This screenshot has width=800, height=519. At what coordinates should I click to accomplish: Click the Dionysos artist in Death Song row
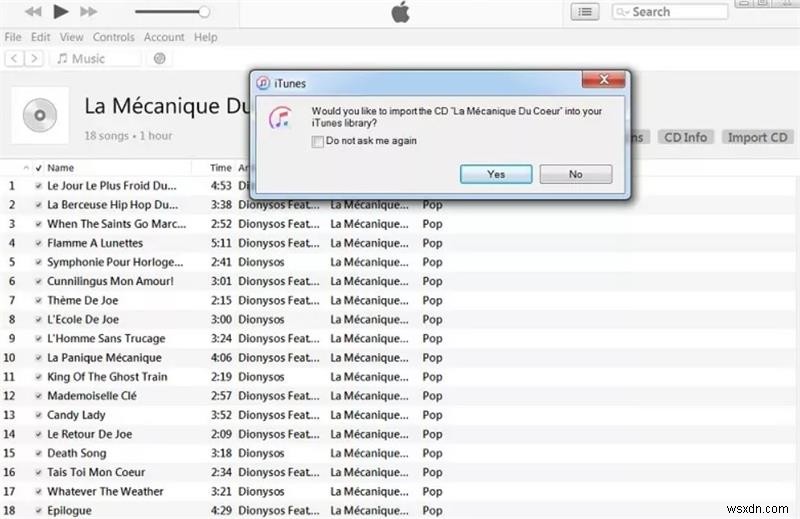(x=261, y=453)
